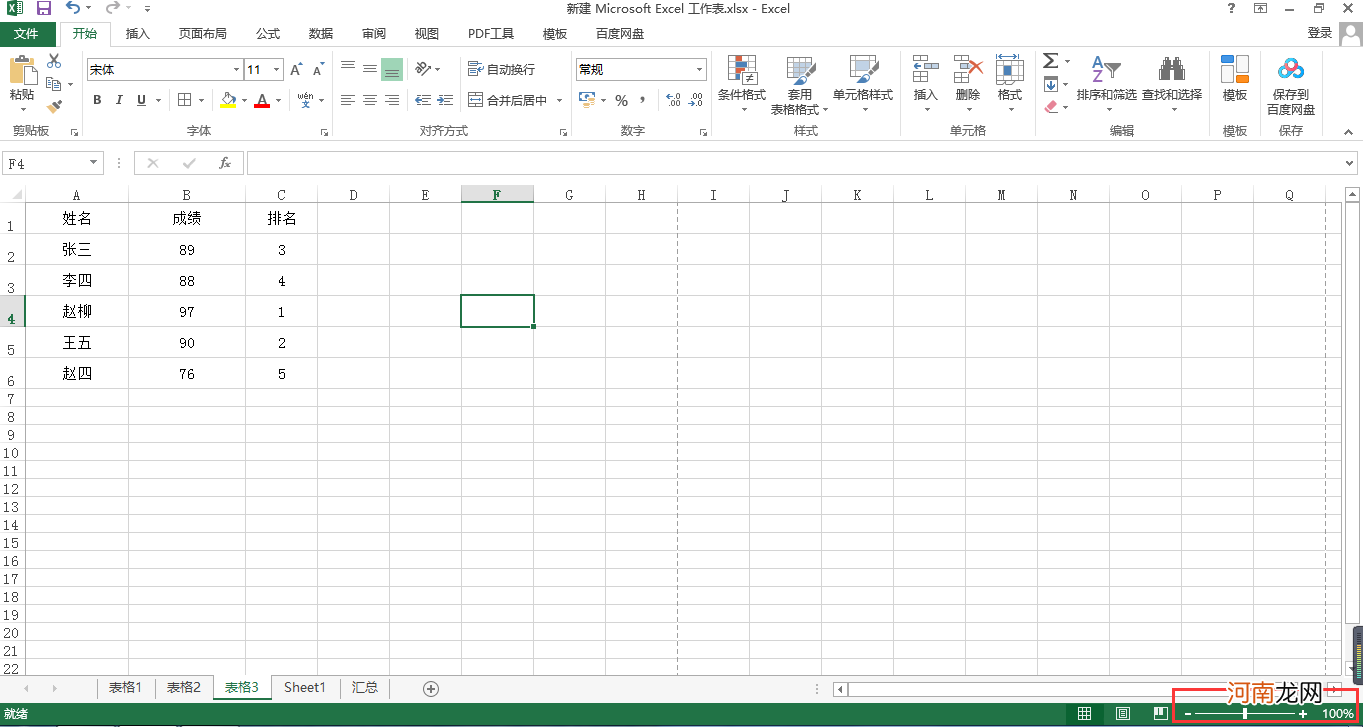The height and width of the screenshot is (727, 1363).
Task: Decrease font size with smaller A icon
Action: (318, 70)
